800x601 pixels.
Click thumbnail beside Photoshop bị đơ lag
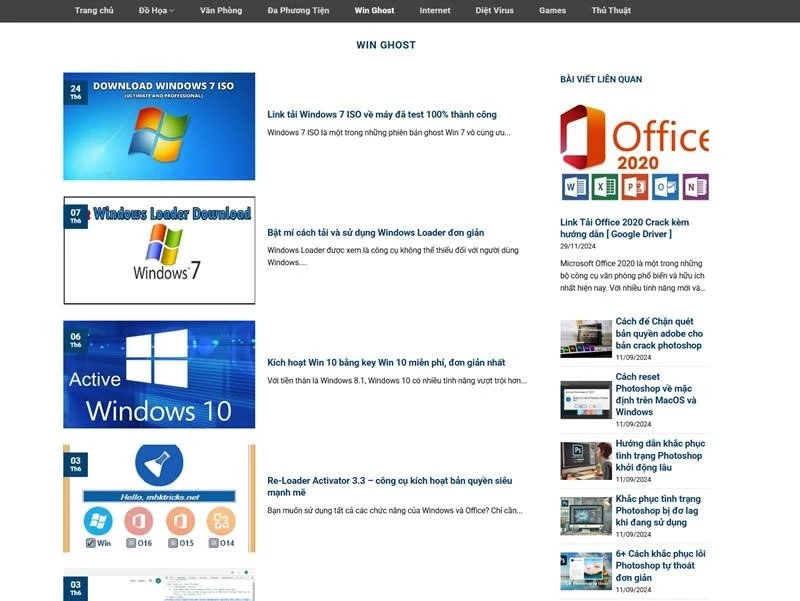586,516
